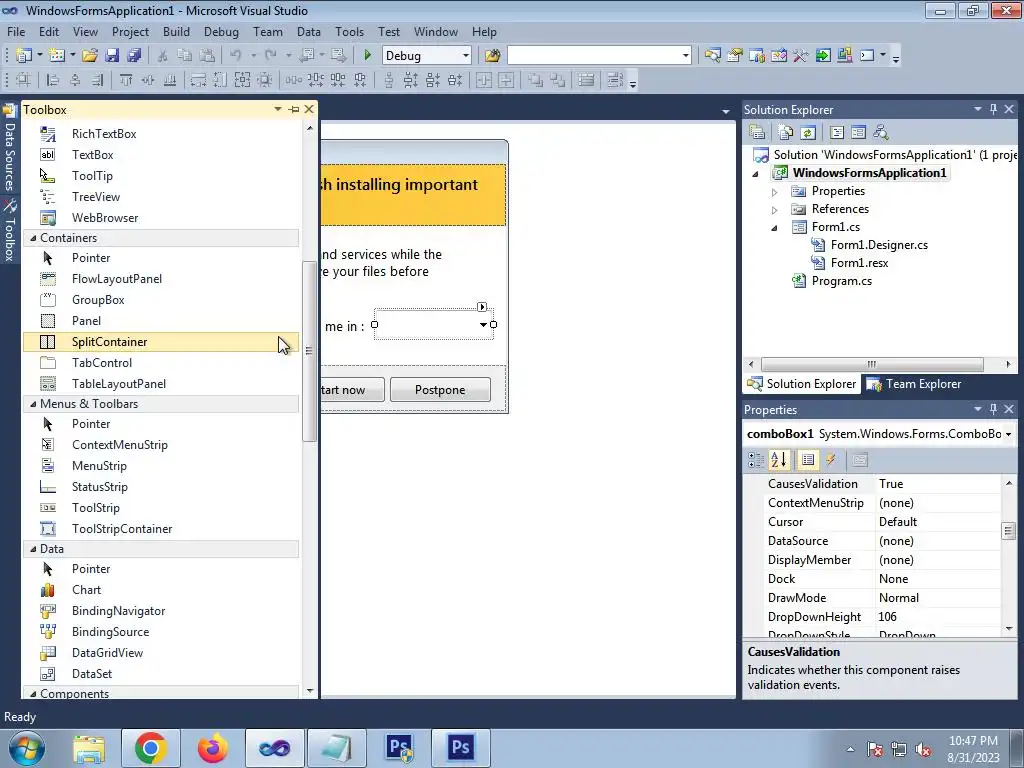
Task: Collapse the Menus & Toolbars group
Action: pos(33,404)
